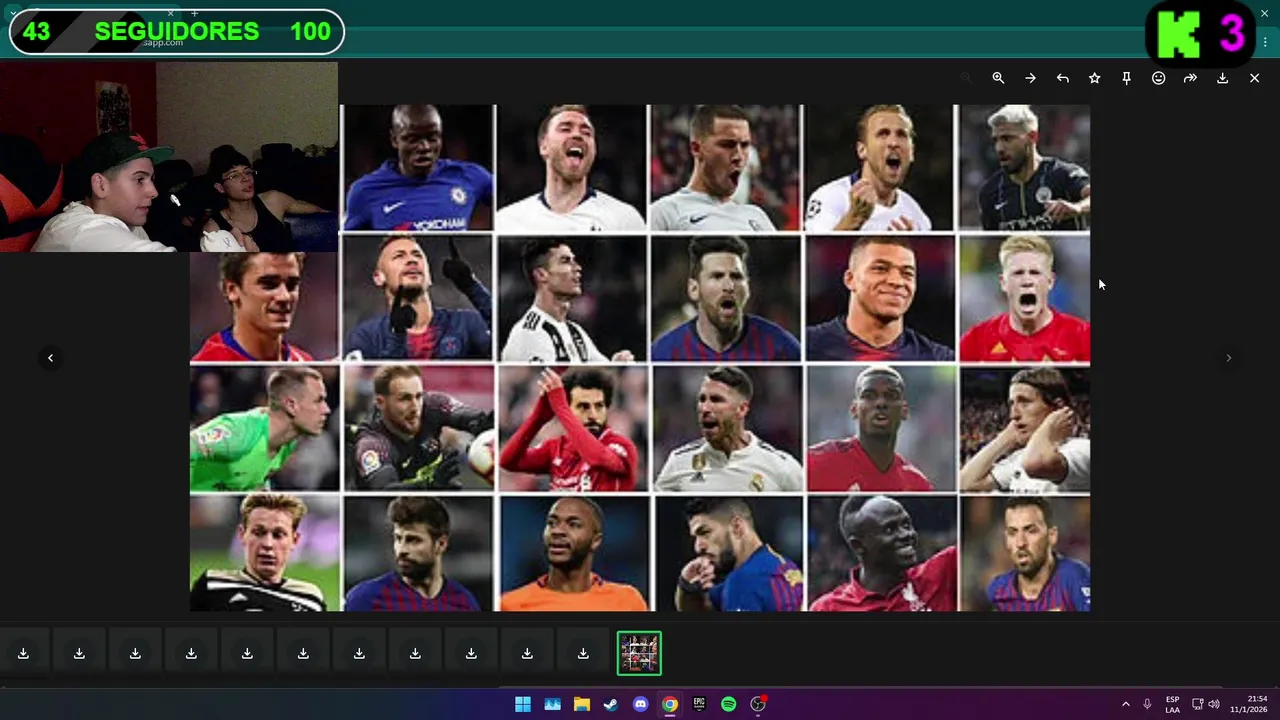Click the footballers collage image
Viewport: 1280px width, 720px height.
pyautogui.click(x=640, y=358)
